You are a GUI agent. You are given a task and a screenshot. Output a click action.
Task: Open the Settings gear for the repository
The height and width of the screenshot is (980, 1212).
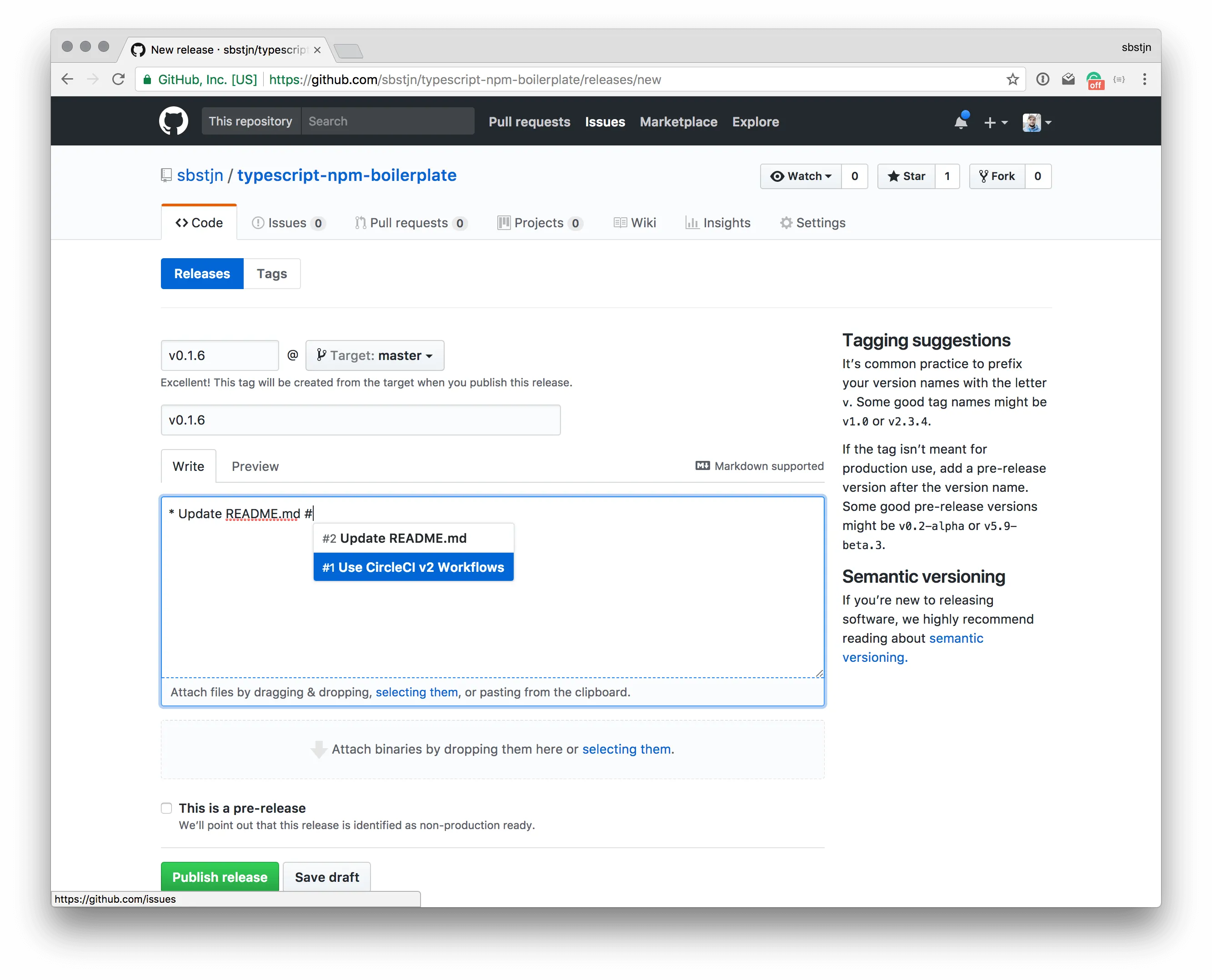[x=786, y=222]
